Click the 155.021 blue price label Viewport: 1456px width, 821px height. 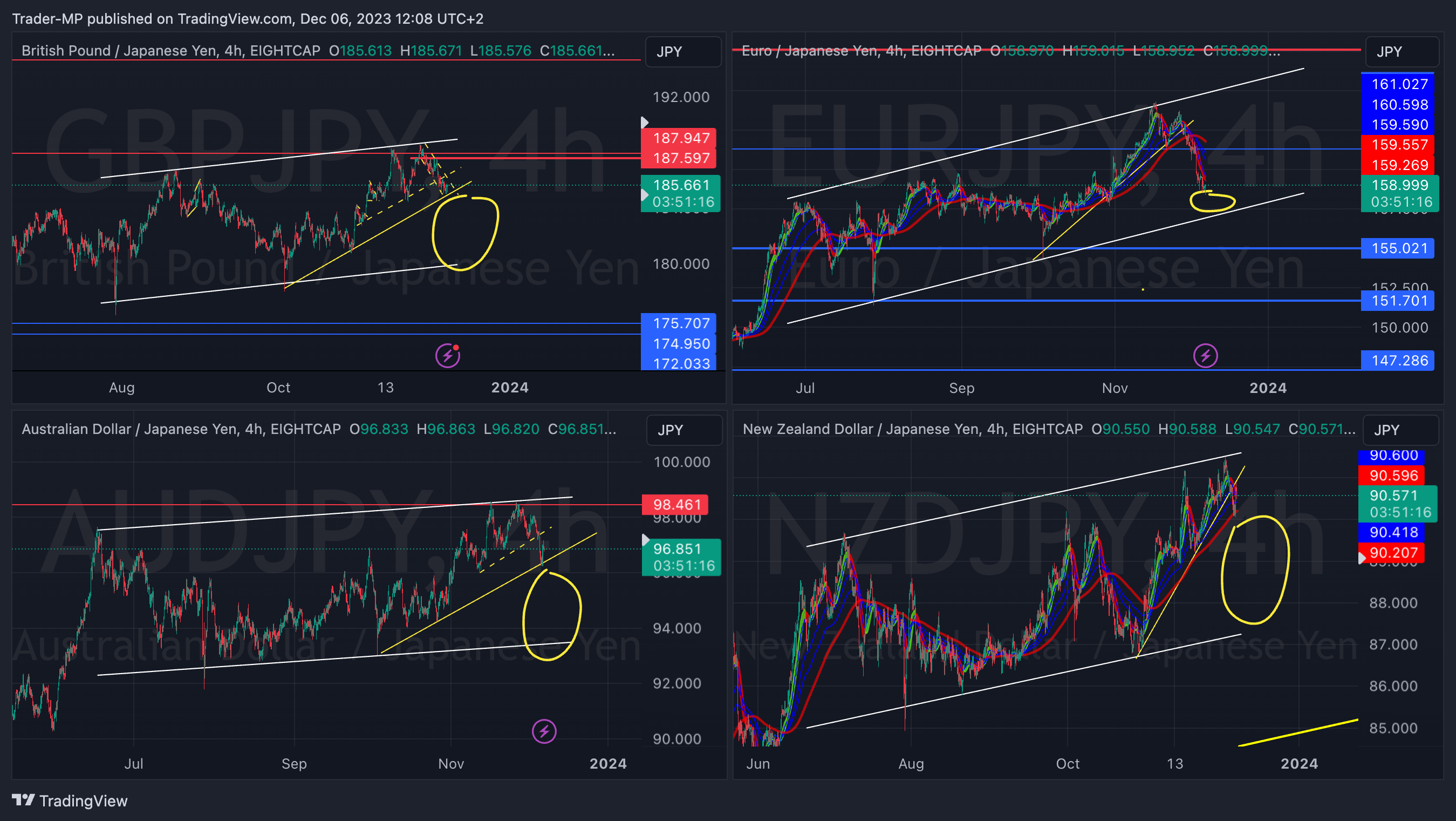(1397, 248)
